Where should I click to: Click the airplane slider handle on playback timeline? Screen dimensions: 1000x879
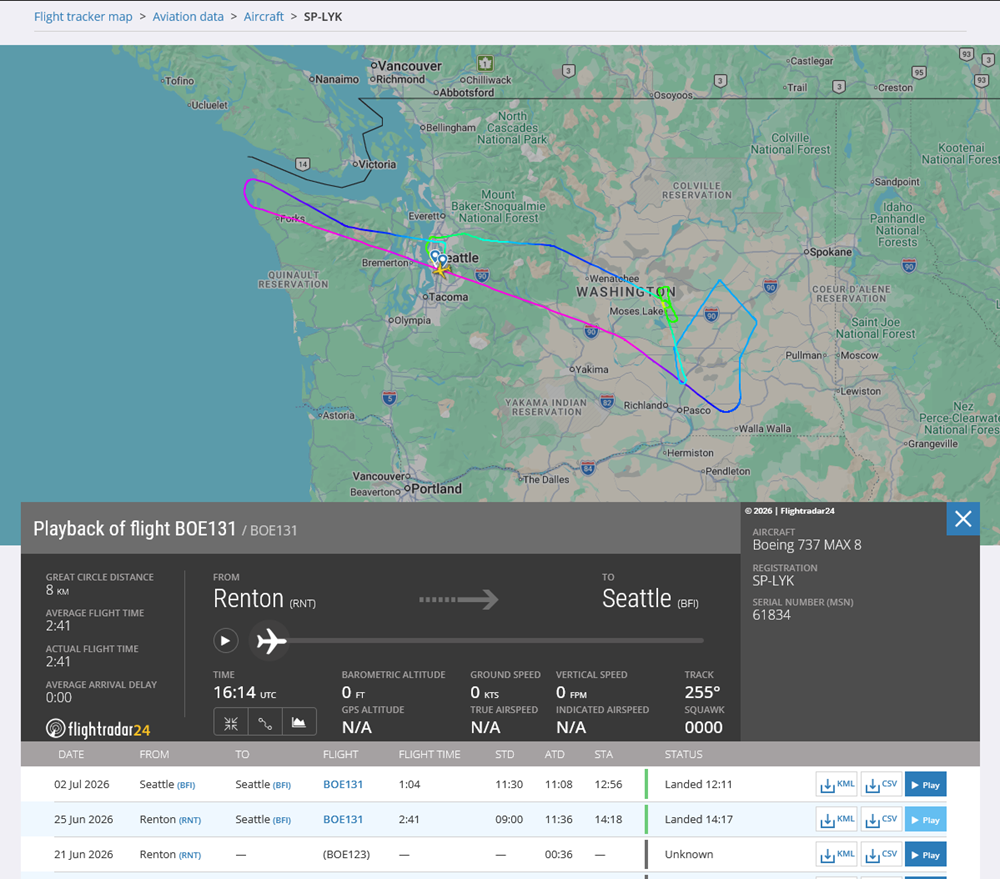click(x=271, y=640)
